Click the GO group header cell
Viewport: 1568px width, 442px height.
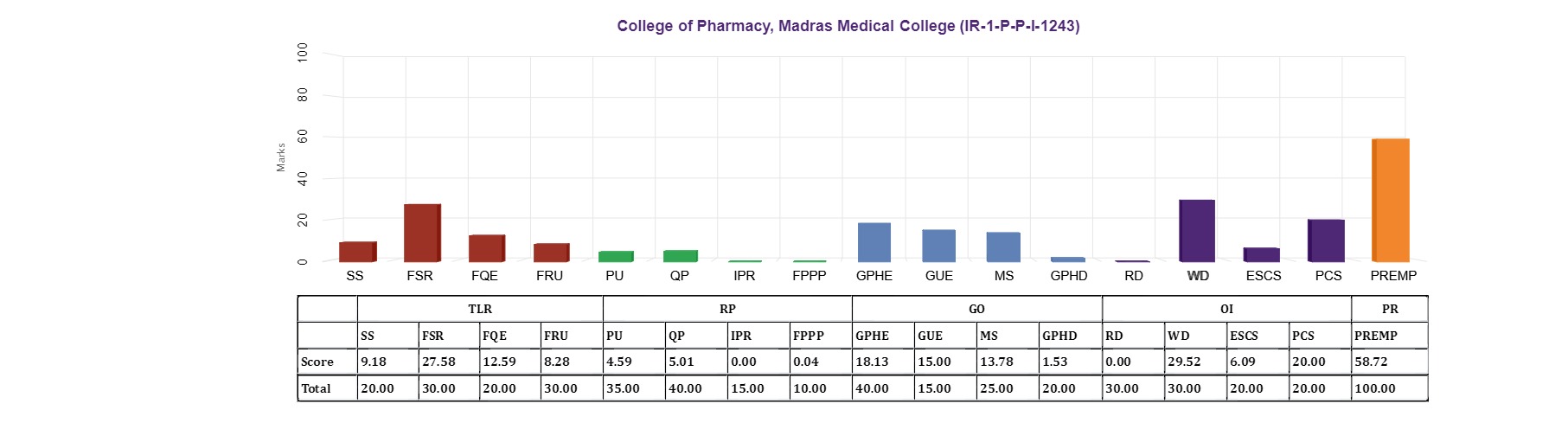977,309
